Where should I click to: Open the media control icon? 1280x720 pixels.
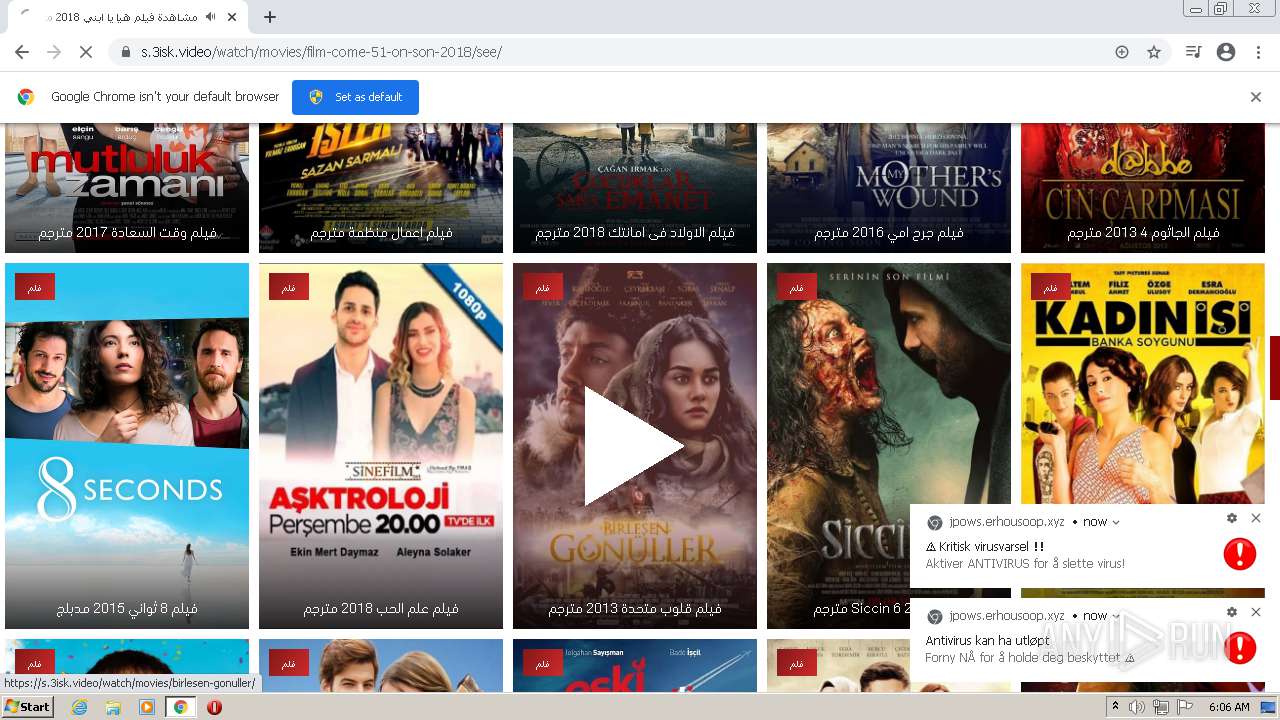[1193, 52]
